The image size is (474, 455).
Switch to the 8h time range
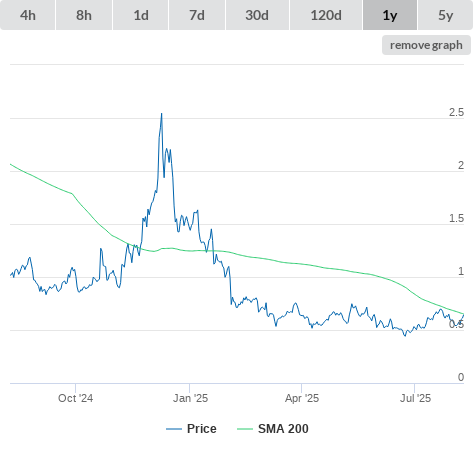tap(84, 15)
